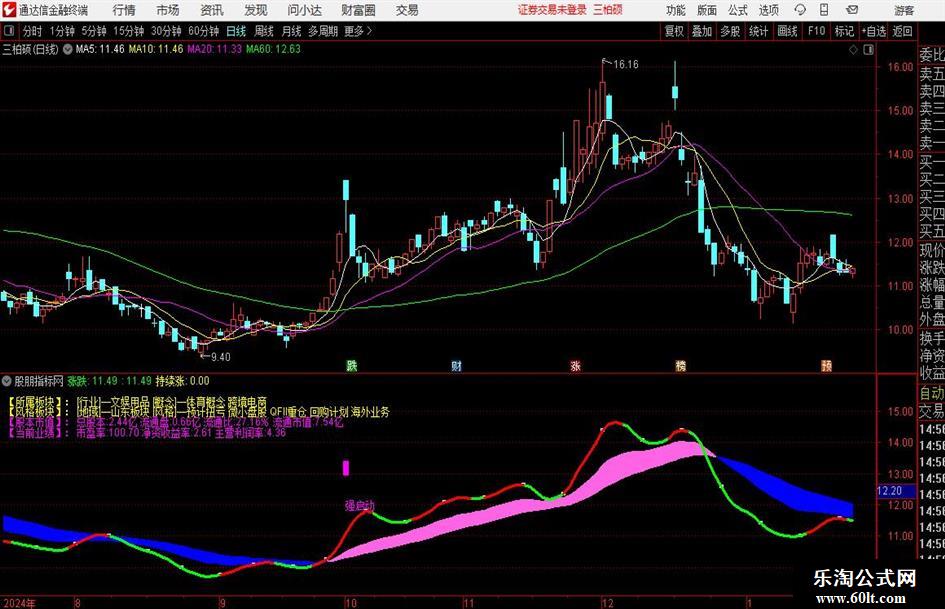
Task: Click 证券交易未登录 login notice
Action: [x=552, y=10]
